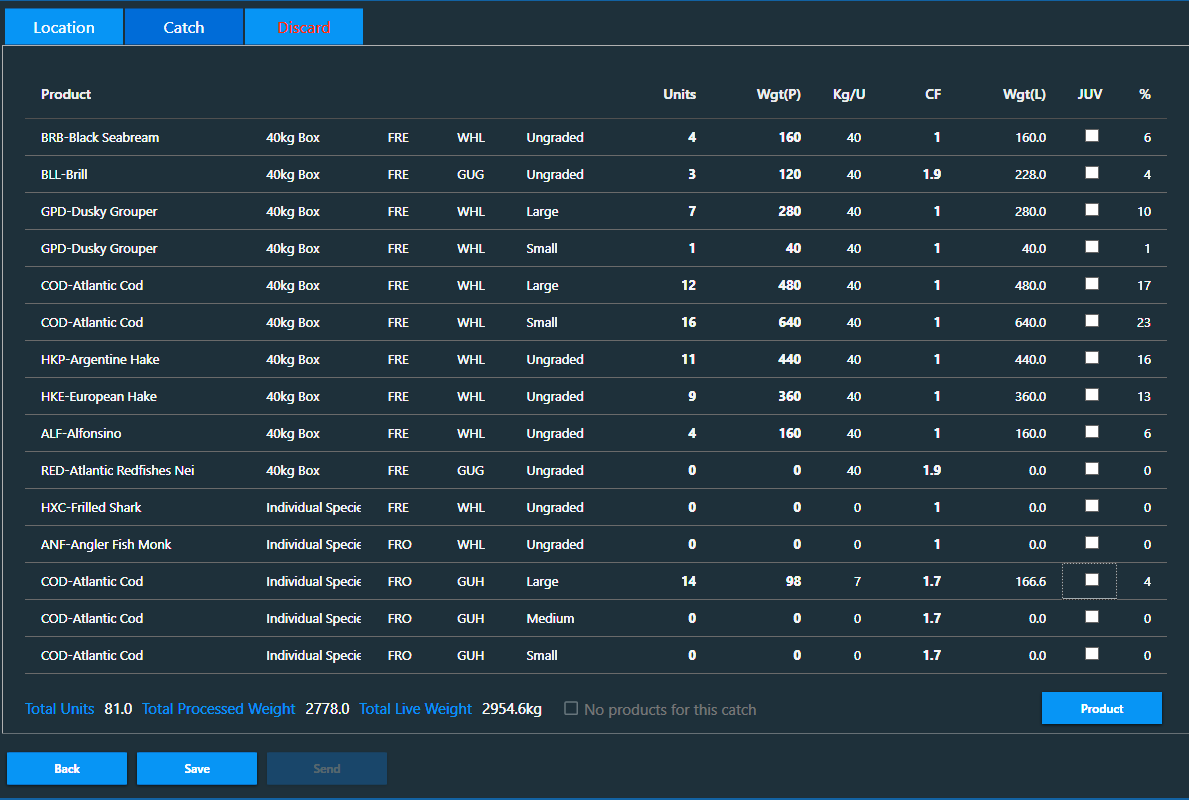
Task: Click Total Live Weight value 2954.6kg
Action: tap(512, 709)
